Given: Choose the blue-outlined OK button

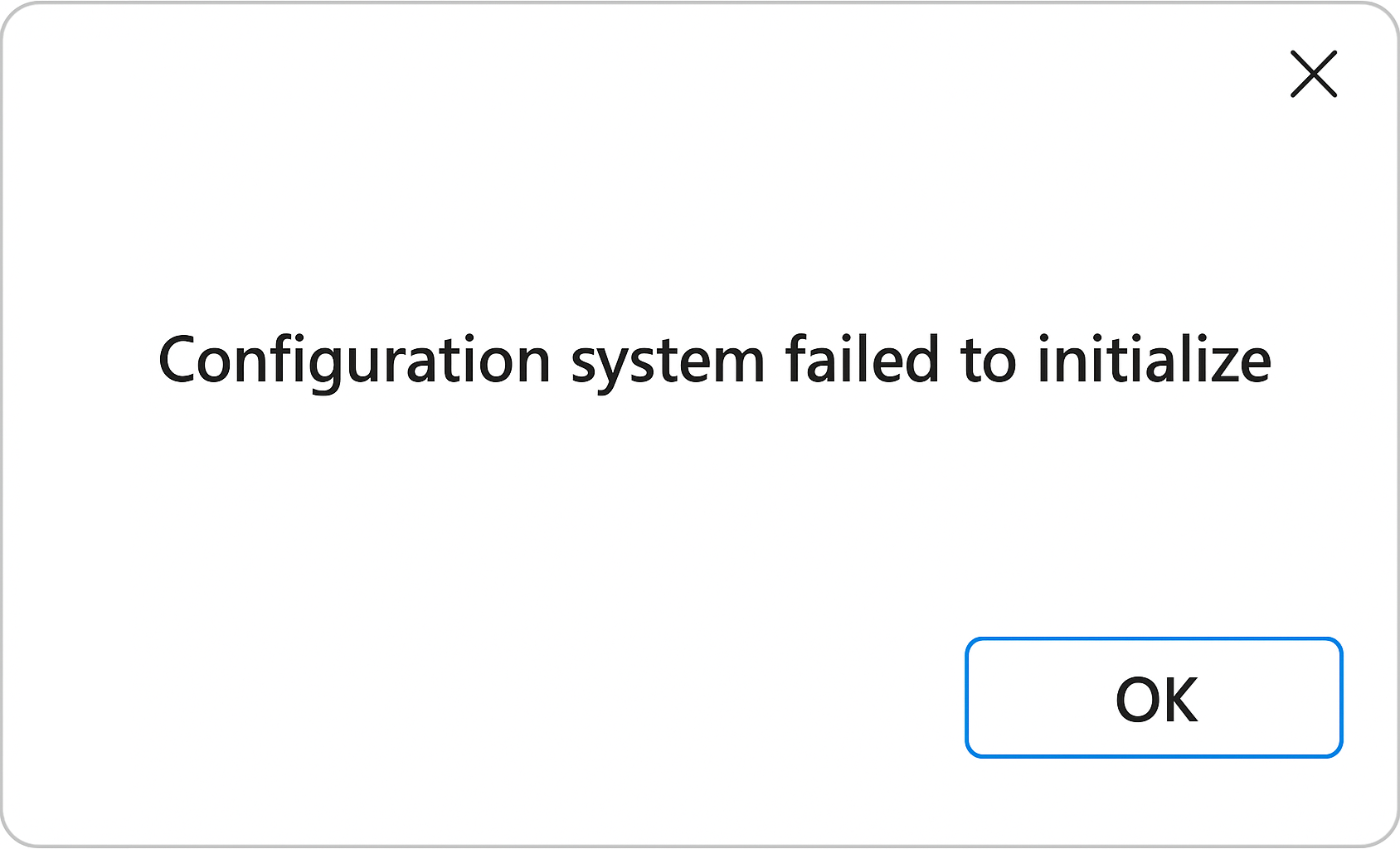Looking at the screenshot, I should coord(1154,697).
